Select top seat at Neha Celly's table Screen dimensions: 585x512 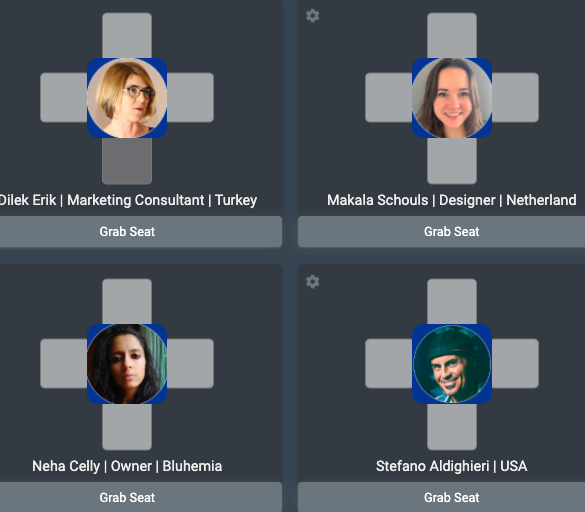tap(127, 301)
